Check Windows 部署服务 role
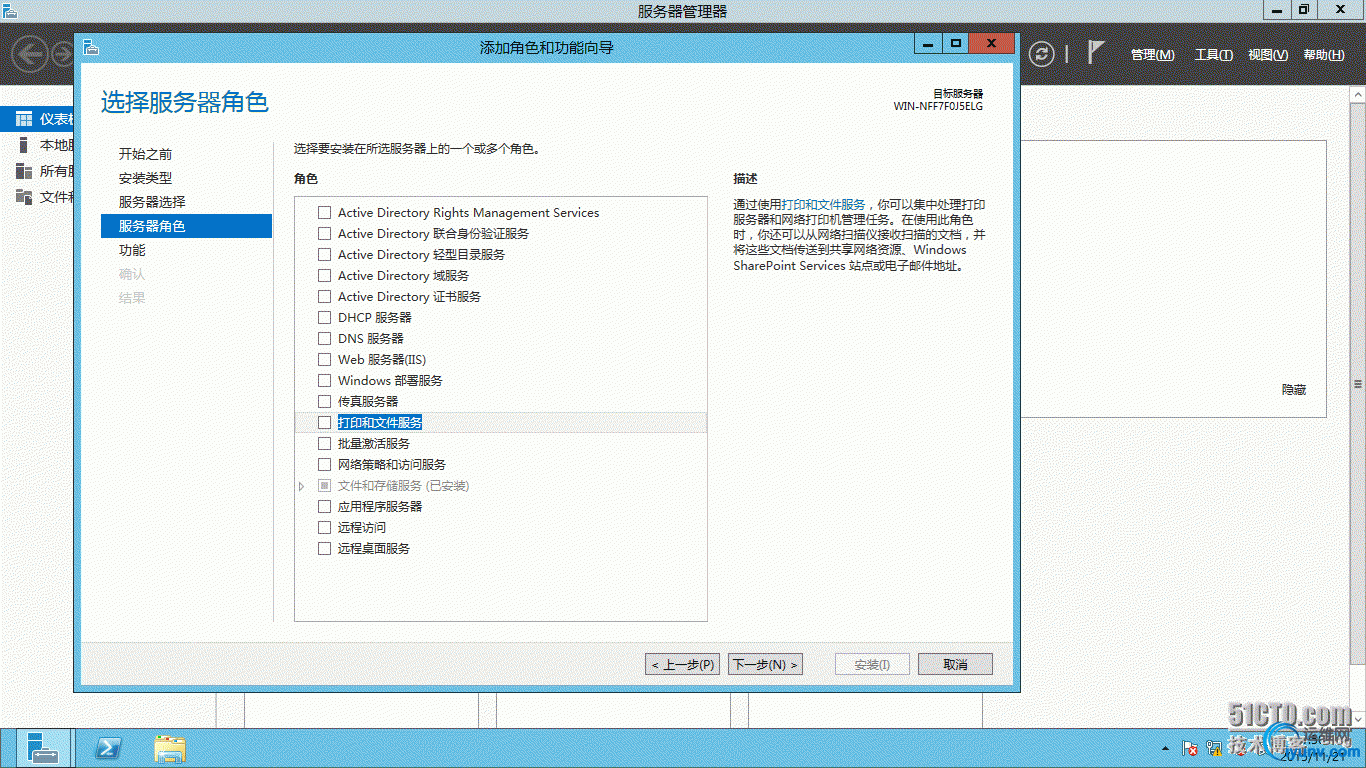1366x768 pixels. (x=324, y=380)
